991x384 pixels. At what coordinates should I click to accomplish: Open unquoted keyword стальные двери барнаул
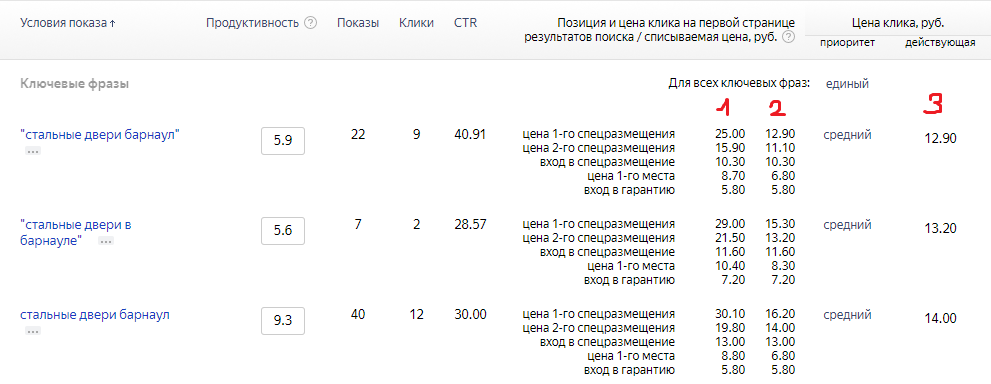click(95, 315)
